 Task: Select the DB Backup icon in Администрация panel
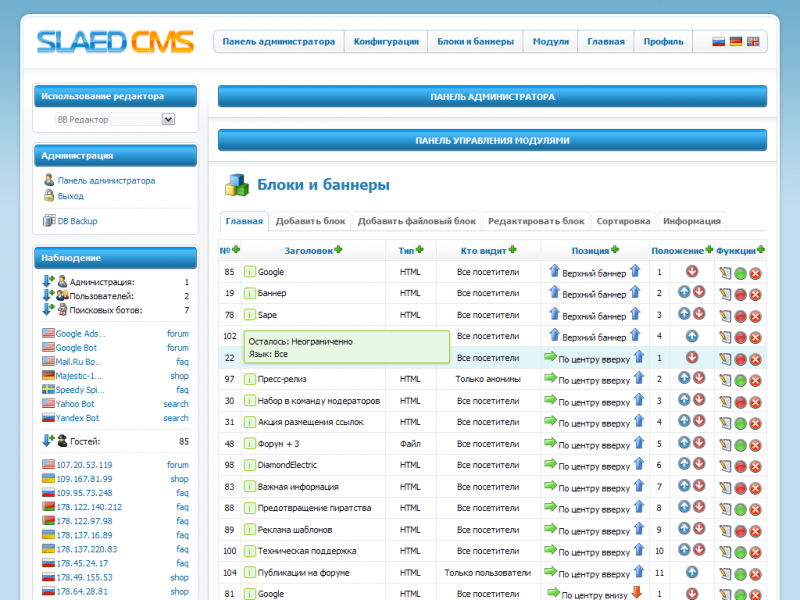(47, 220)
